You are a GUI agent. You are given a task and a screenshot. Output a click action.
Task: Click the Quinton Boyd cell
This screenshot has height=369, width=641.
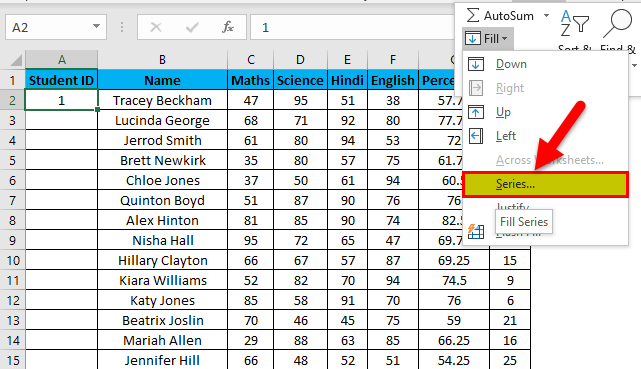point(162,200)
